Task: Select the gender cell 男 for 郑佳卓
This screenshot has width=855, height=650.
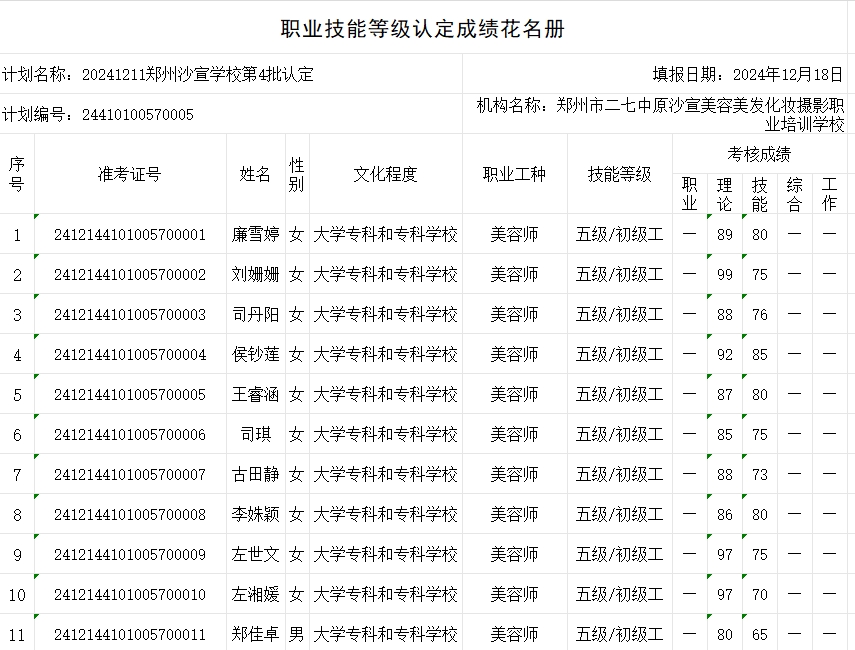Action: [x=296, y=634]
